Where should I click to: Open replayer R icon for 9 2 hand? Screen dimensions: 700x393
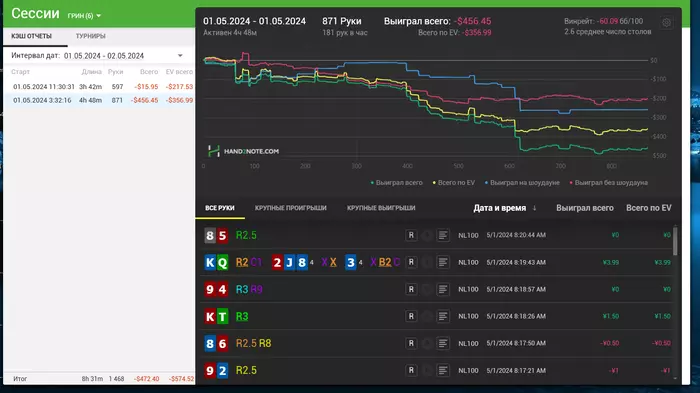click(x=411, y=370)
